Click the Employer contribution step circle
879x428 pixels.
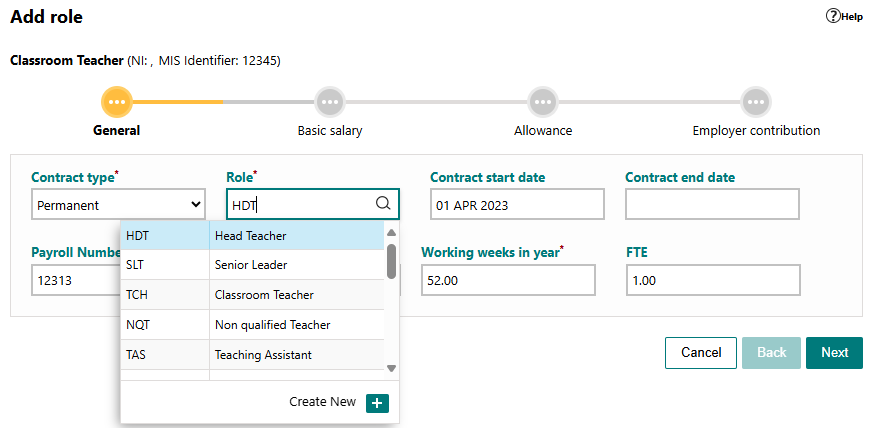pos(756,102)
